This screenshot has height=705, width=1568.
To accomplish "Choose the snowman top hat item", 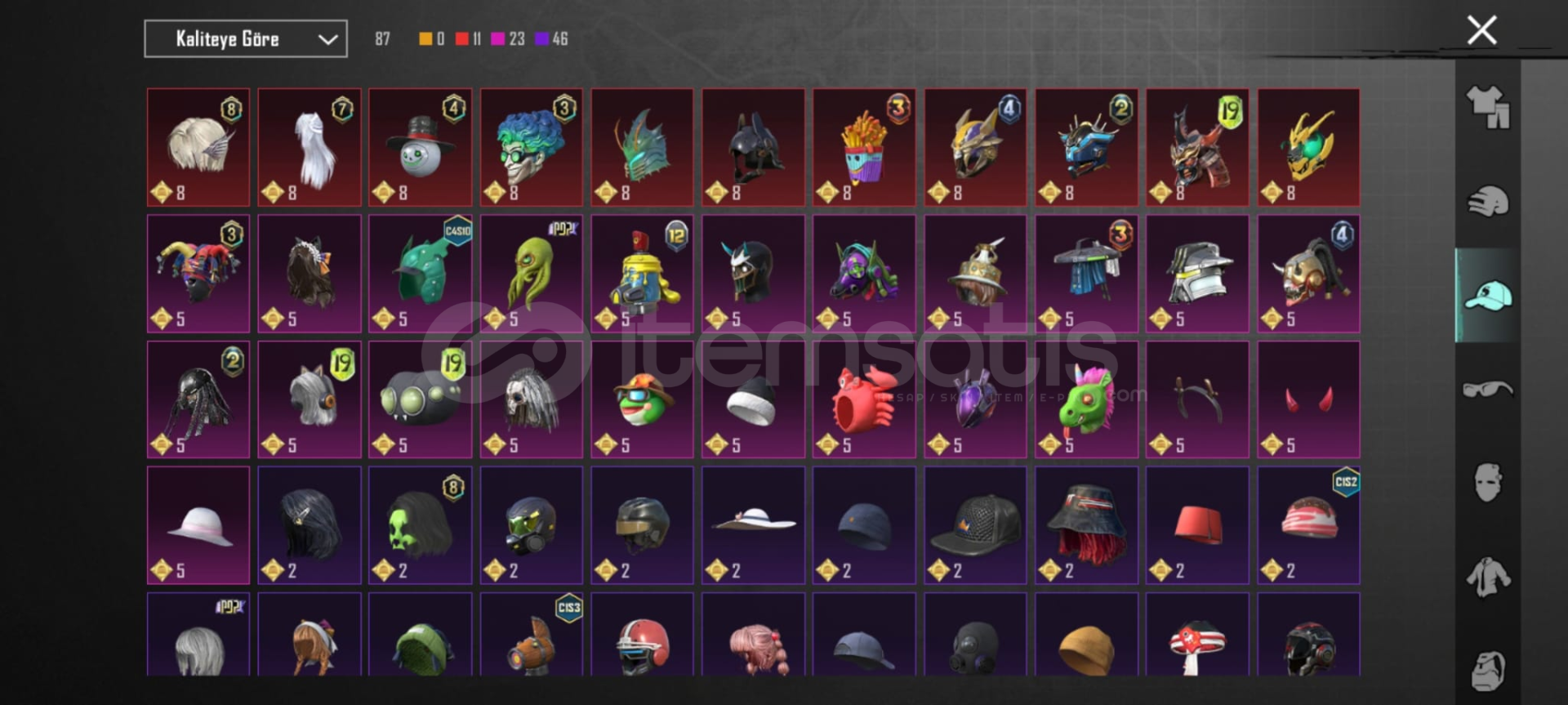I will tap(421, 147).
